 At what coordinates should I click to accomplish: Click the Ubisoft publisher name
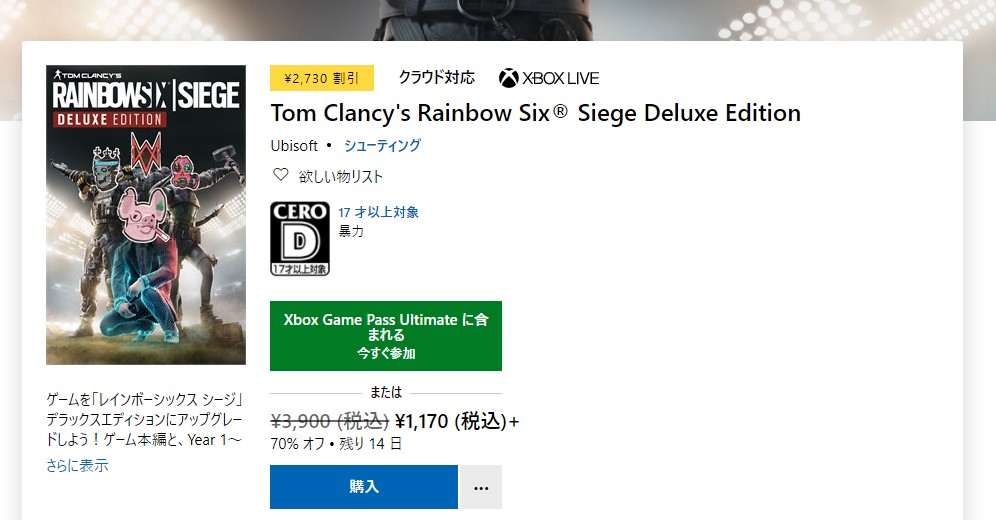[x=295, y=145]
